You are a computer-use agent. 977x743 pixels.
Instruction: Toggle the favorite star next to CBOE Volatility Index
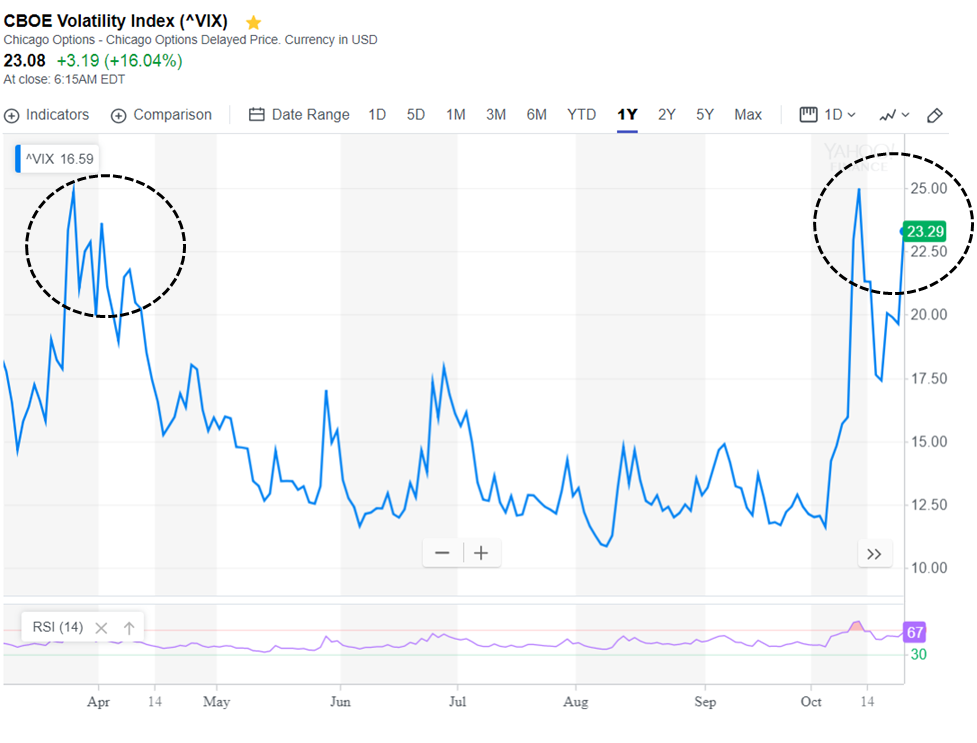(253, 20)
